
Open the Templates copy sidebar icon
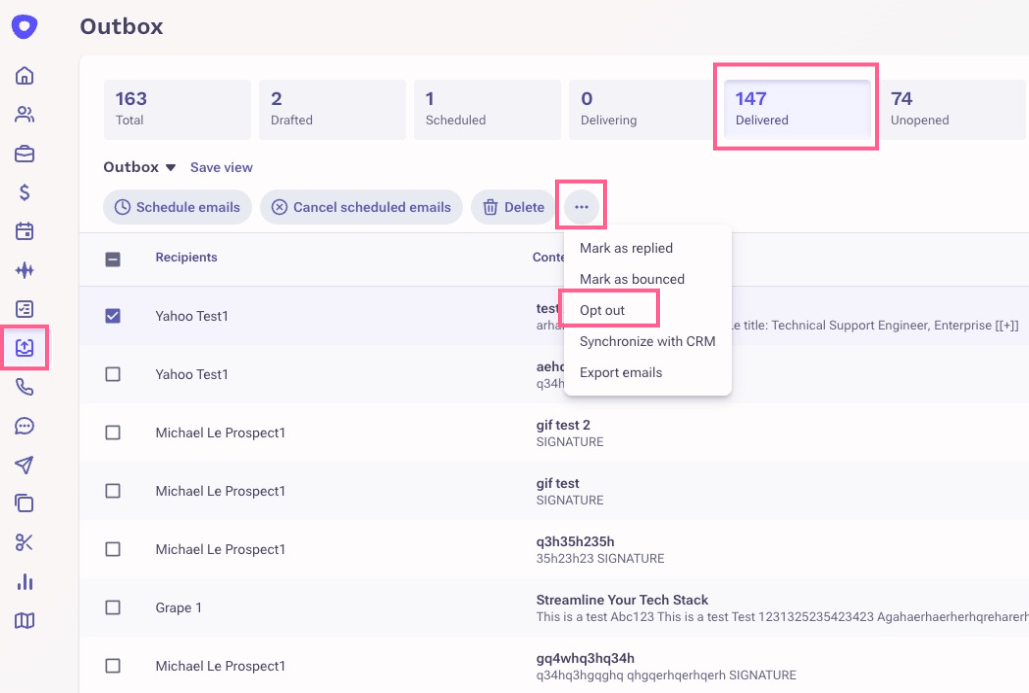pos(24,503)
